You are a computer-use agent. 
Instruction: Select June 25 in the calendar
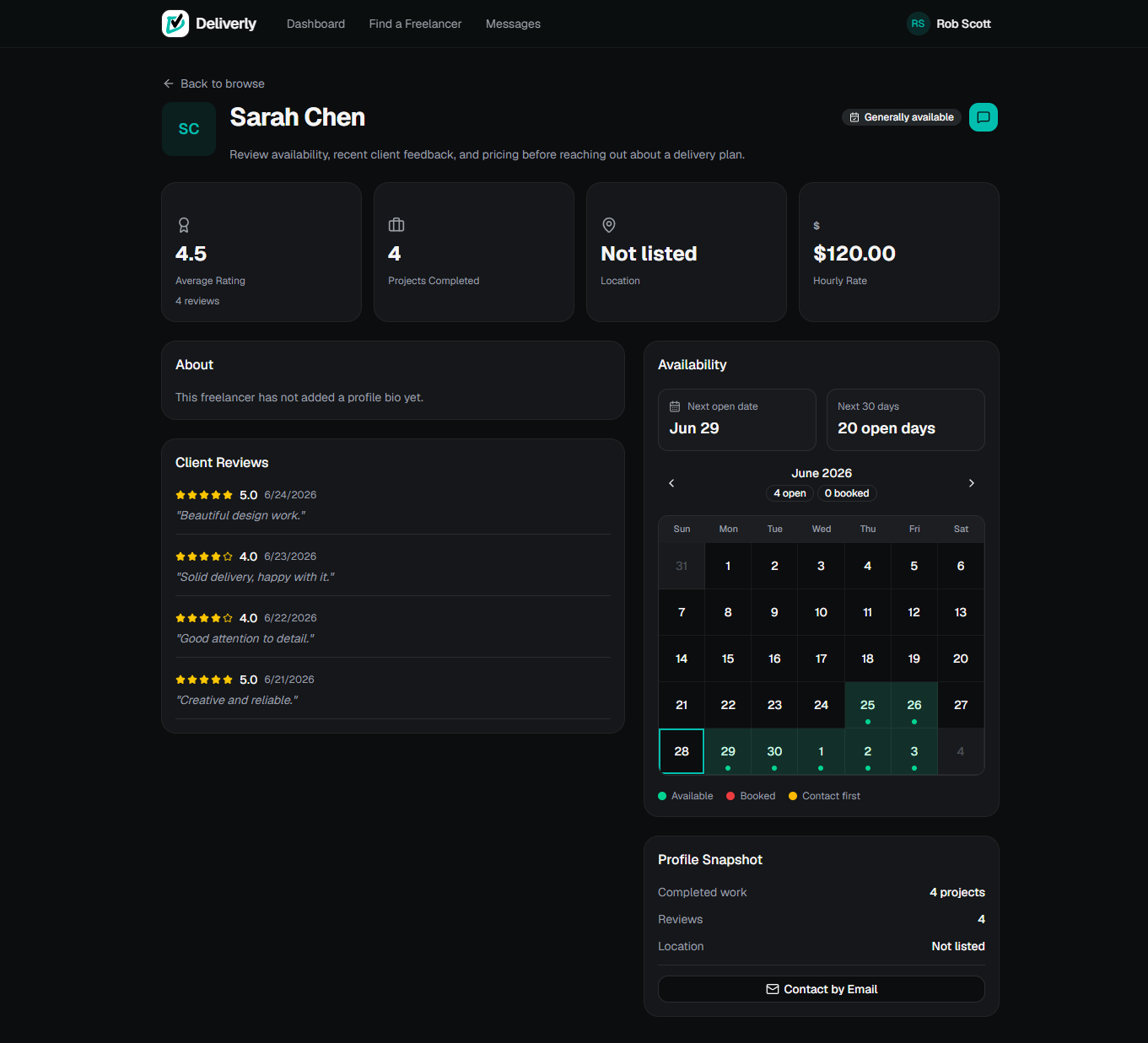pyautogui.click(x=868, y=705)
